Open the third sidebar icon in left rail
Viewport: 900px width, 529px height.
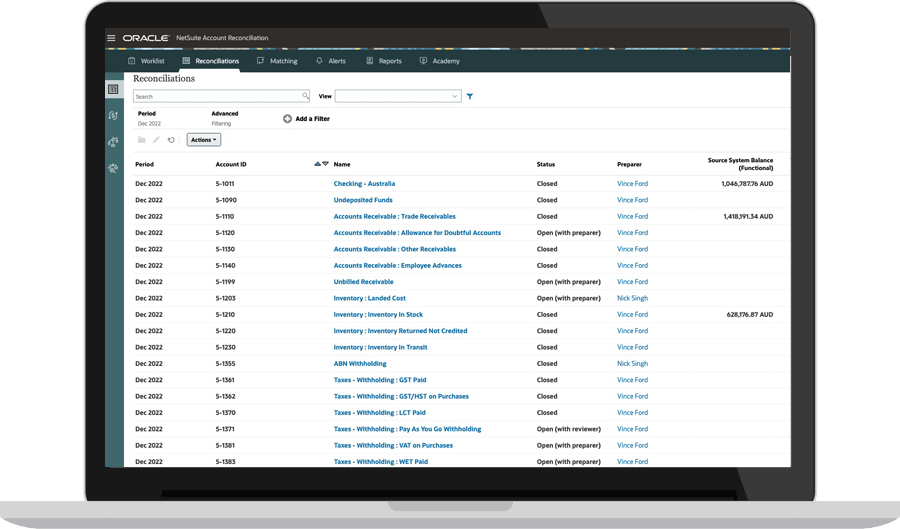point(113,142)
